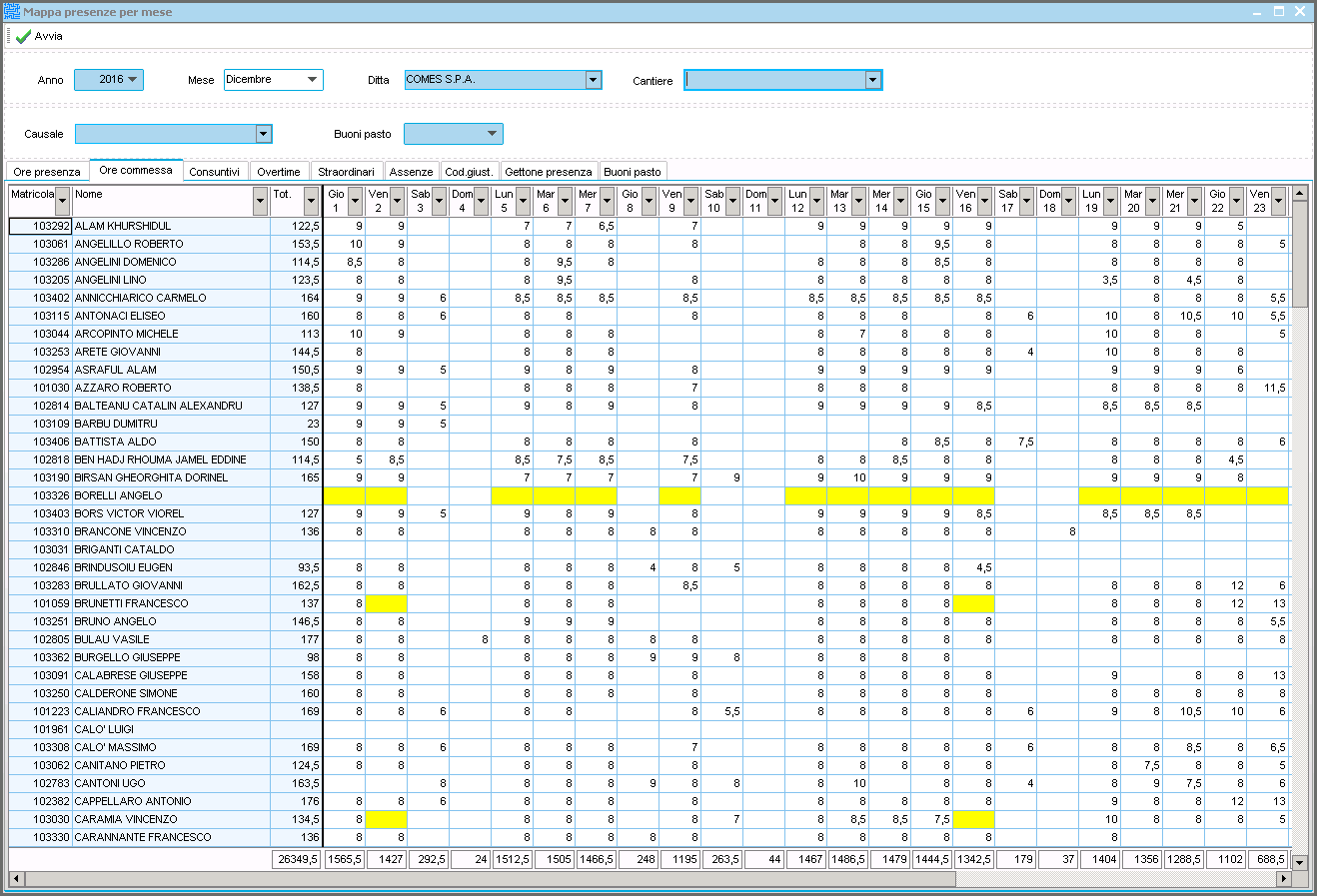Screen dimensions: 1317x896
Task: Click total 165 for BIRSAN GHEORGHITA DORINEL
Action: point(296,477)
